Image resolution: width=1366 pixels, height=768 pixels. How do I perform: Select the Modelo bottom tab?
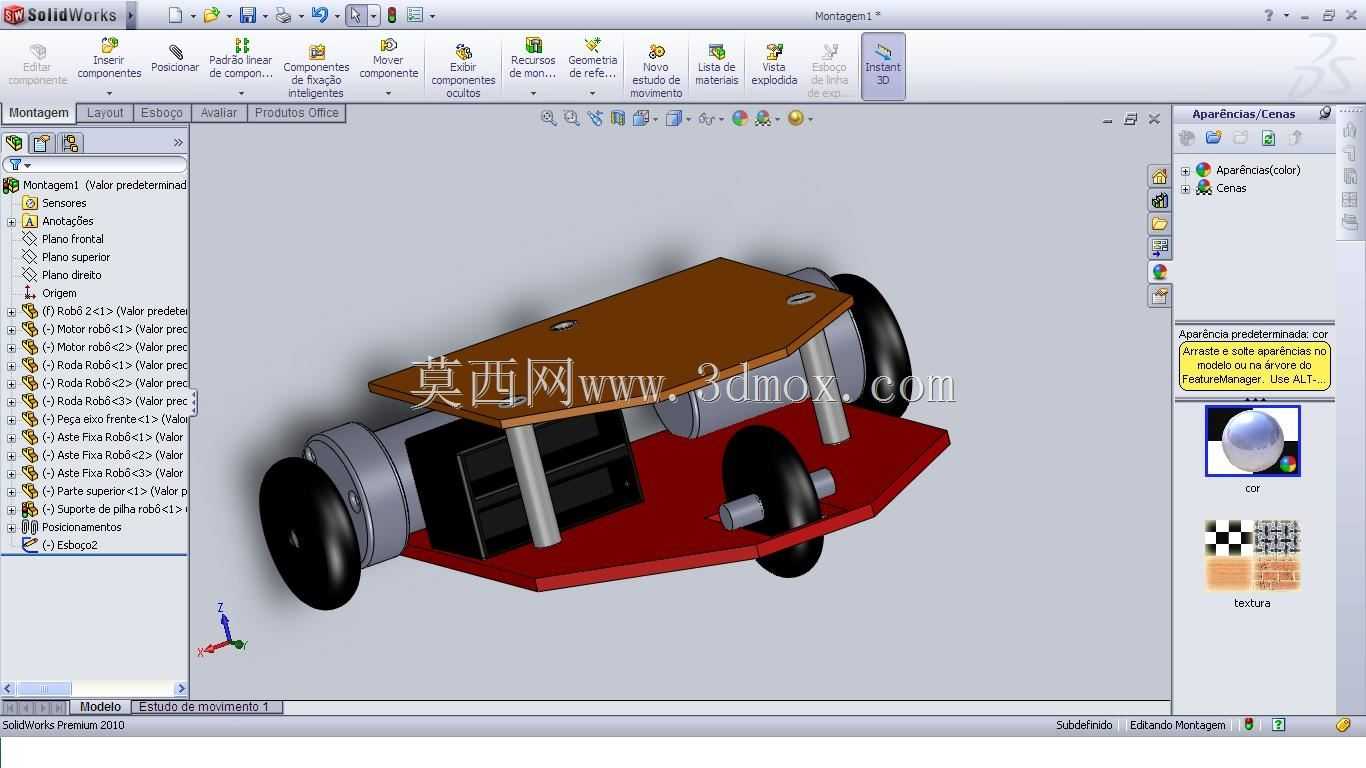(x=100, y=707)
